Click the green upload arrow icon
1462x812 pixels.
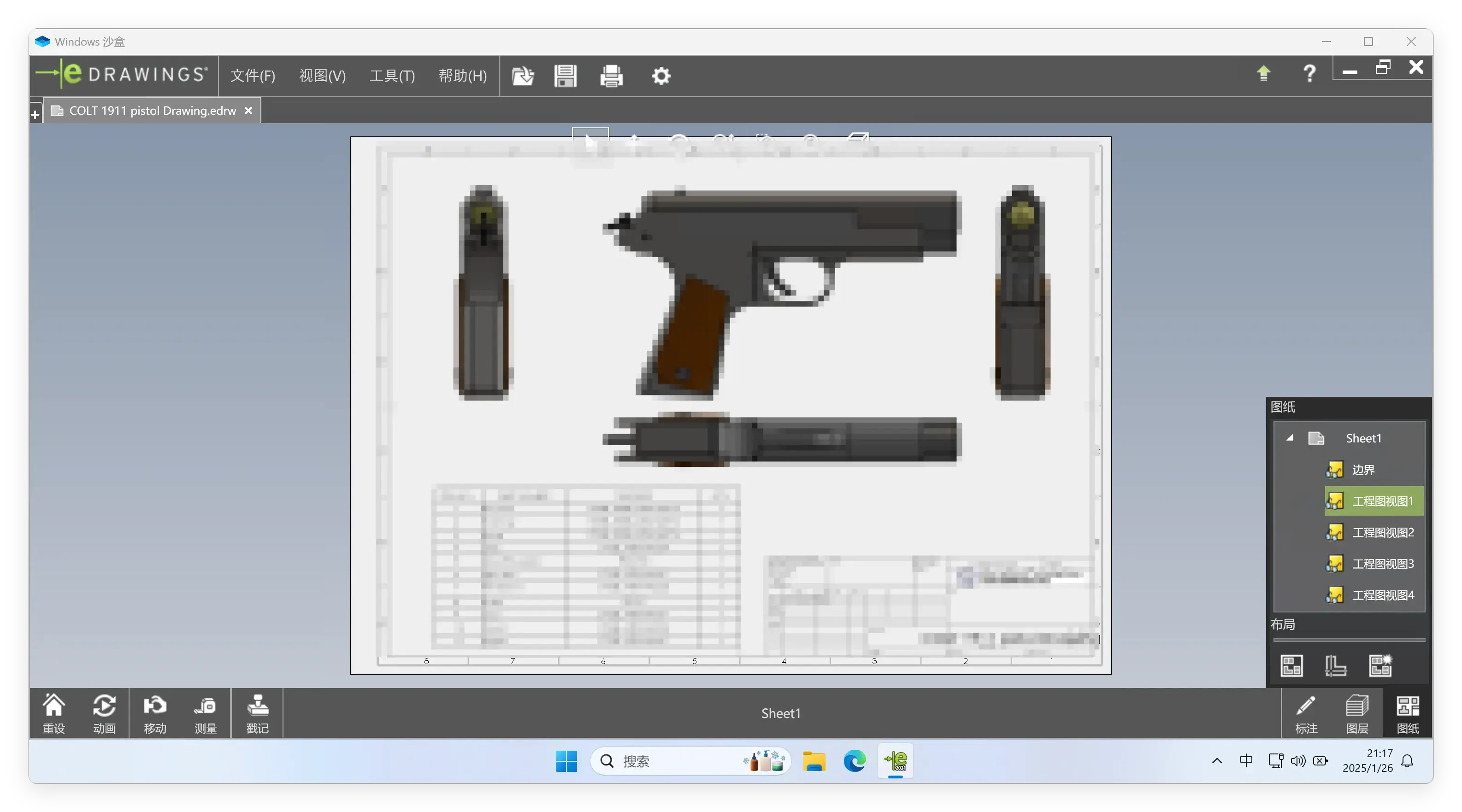coord(1263,73)
